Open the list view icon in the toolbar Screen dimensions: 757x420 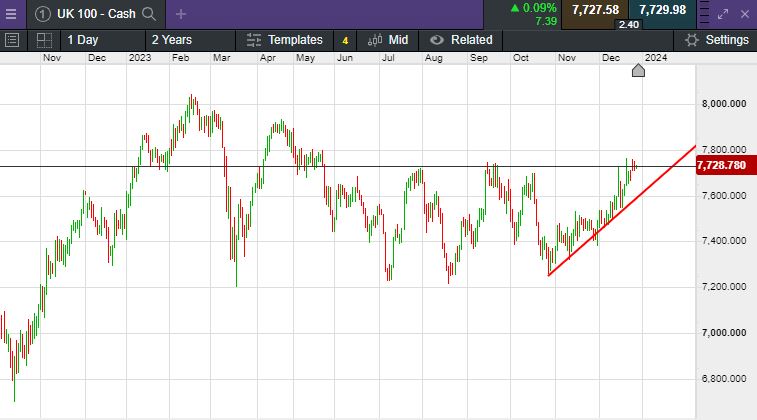click(12, 40)
